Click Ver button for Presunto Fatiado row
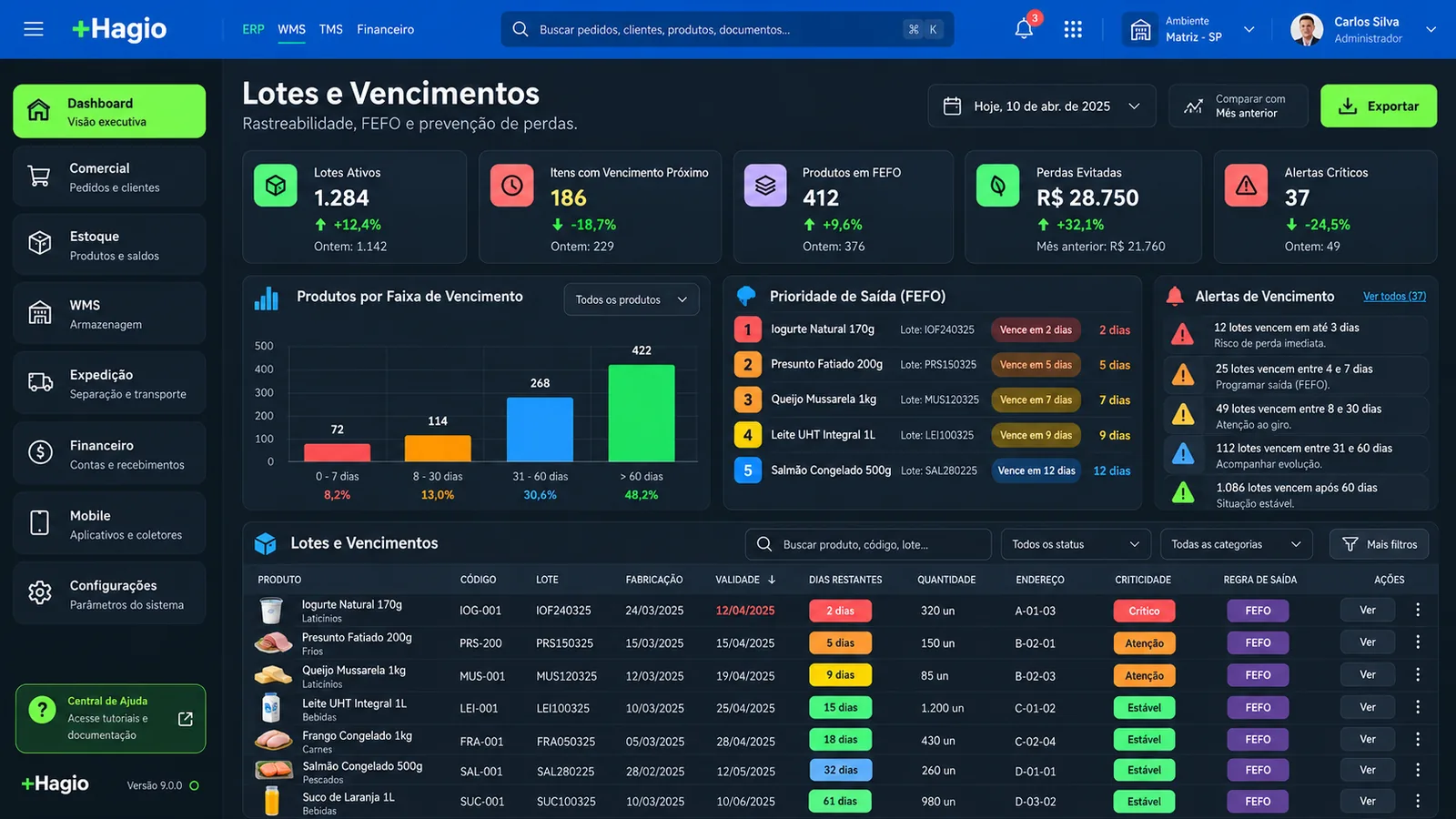This screenshot has width=1456, height=819. [x=1367, y=642]
